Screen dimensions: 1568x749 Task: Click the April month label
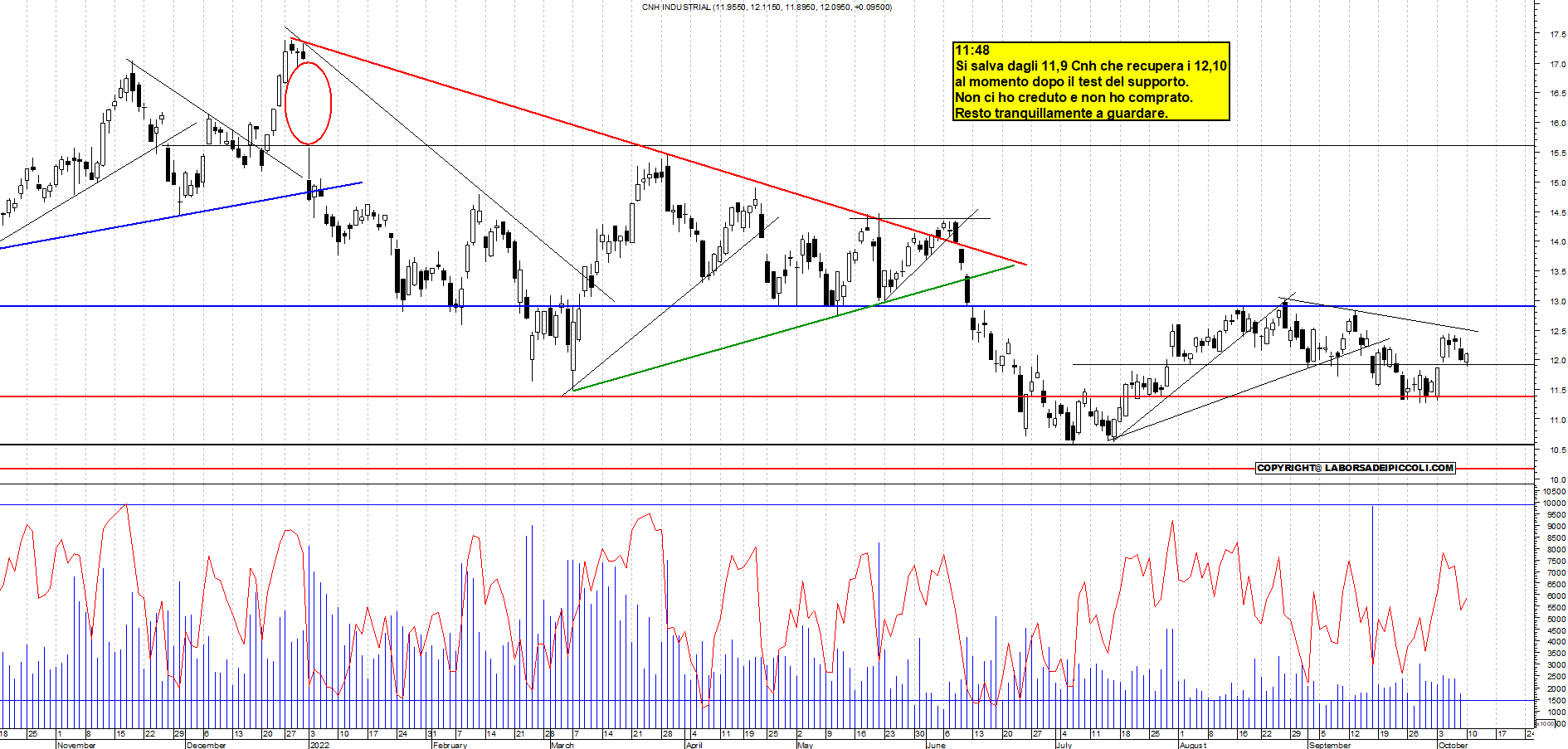[694, 745]
